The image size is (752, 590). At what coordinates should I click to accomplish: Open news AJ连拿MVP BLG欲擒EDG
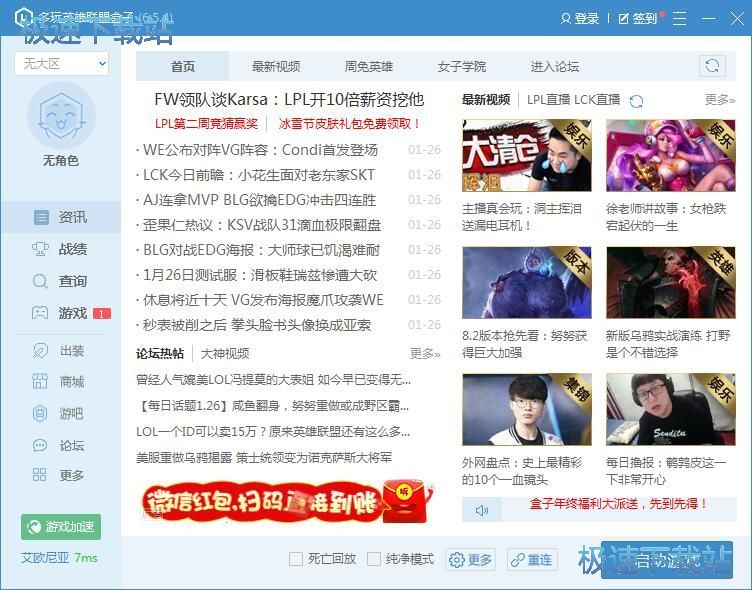(259, 200)
